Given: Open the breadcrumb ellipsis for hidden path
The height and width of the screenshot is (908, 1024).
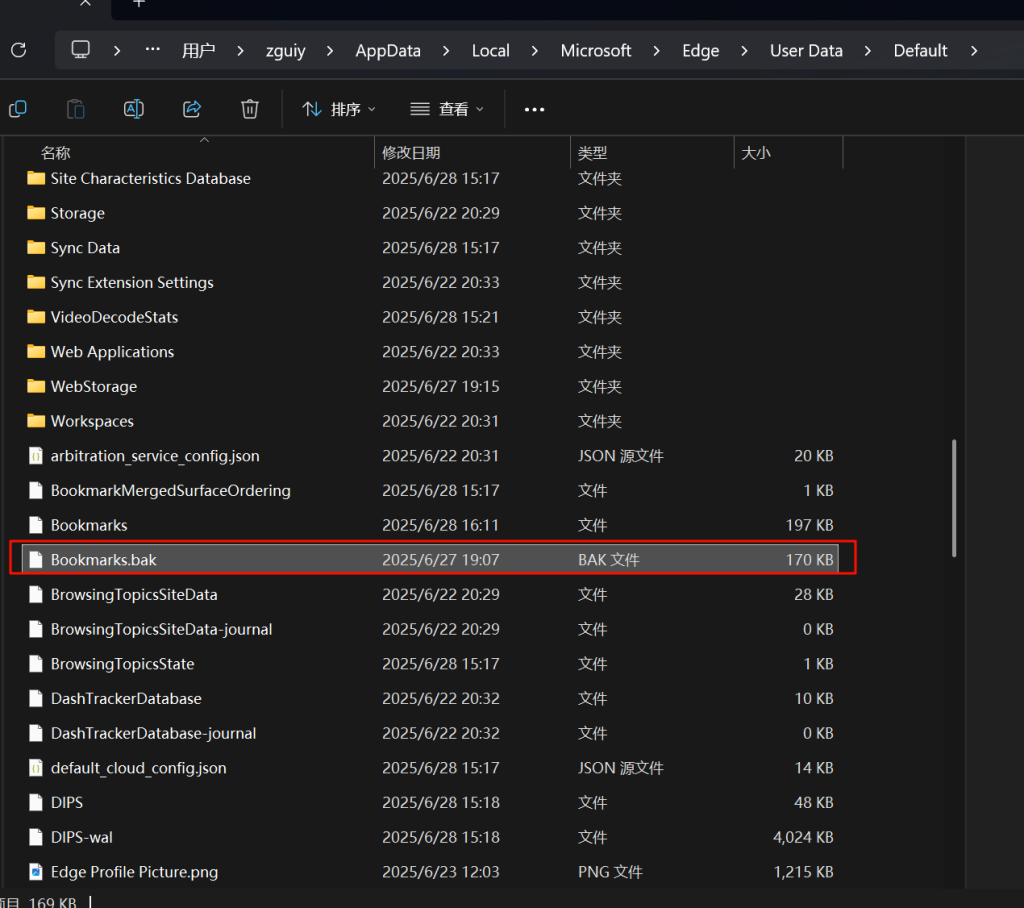Looking at the screenshot, I should pos(152,50).
